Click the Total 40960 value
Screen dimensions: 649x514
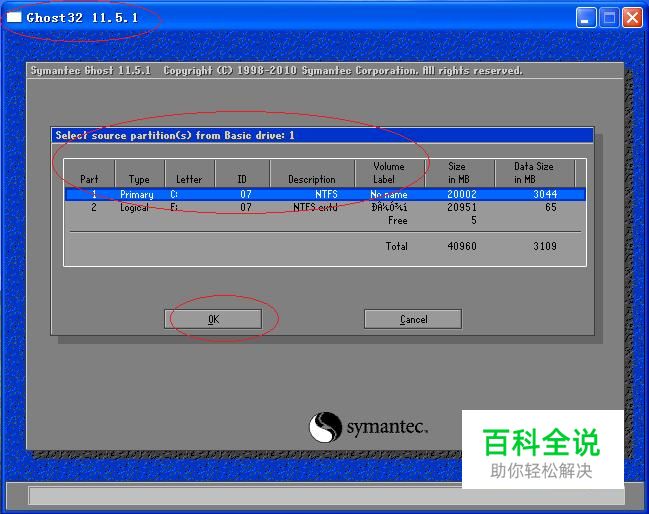pos(462,246)
